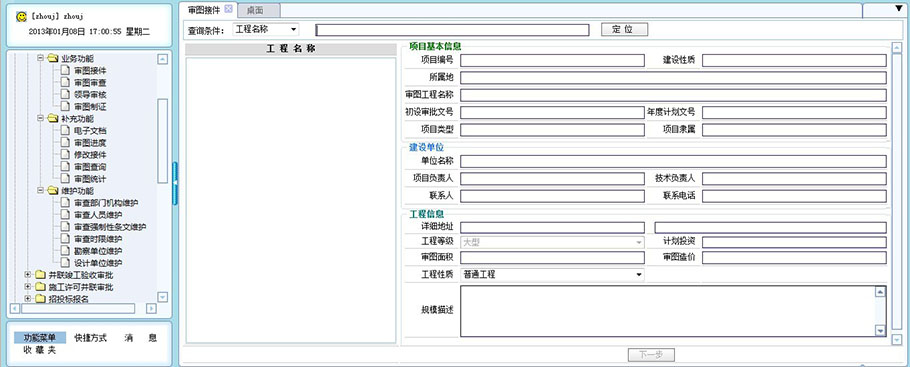Collapse the 业务功能 tree node
This screenshot has height=367, width=910.
41,58
